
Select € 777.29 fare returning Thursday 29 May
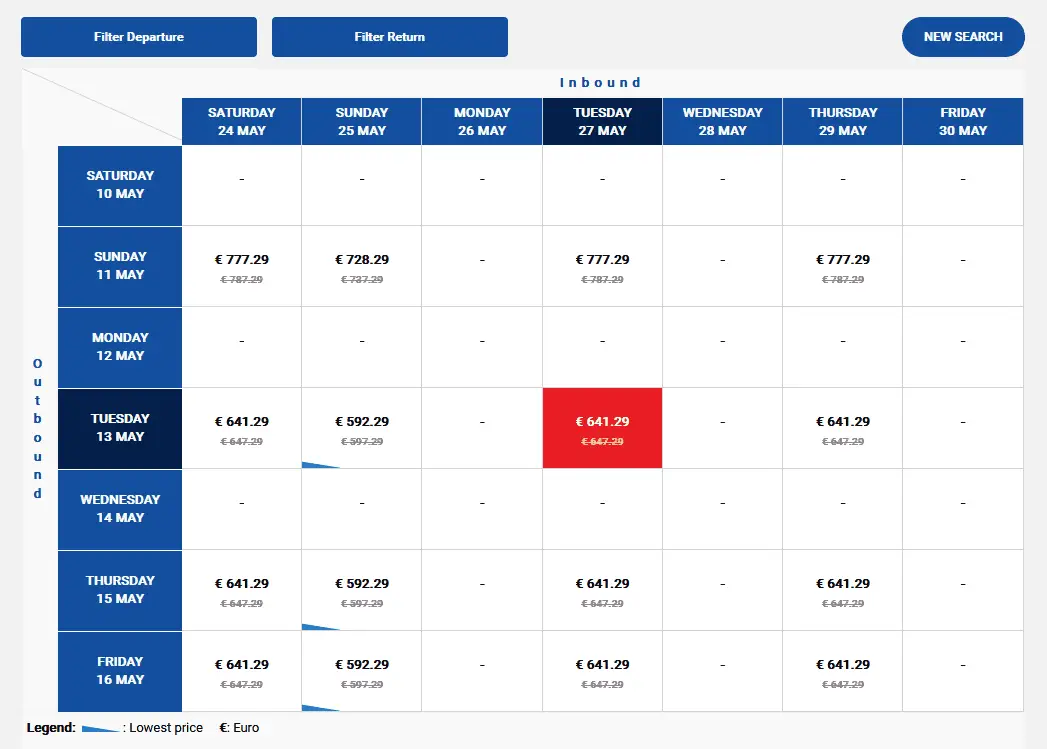click(843, 266)
